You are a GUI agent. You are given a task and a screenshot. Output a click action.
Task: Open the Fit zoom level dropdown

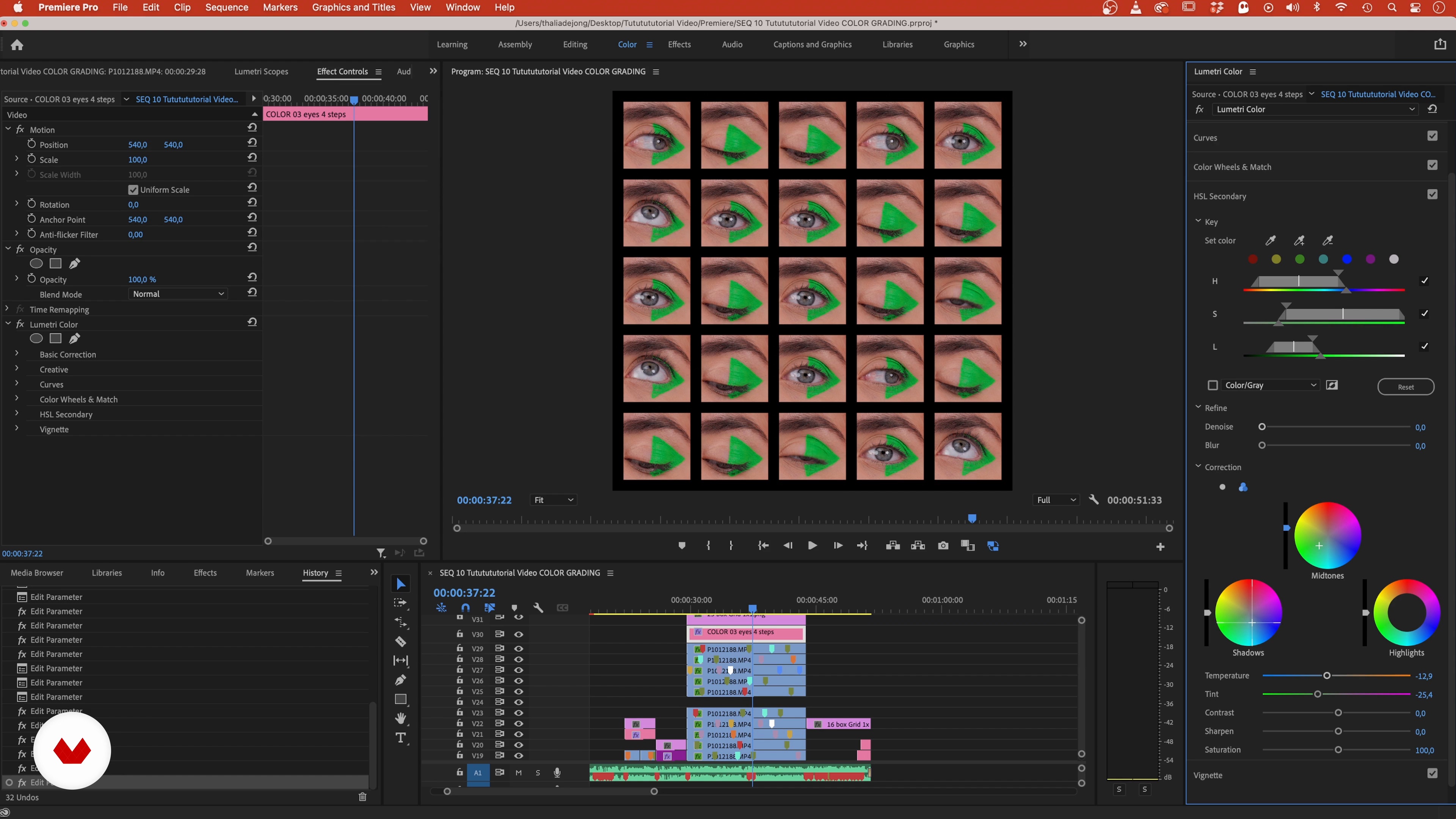pos(553,500)
